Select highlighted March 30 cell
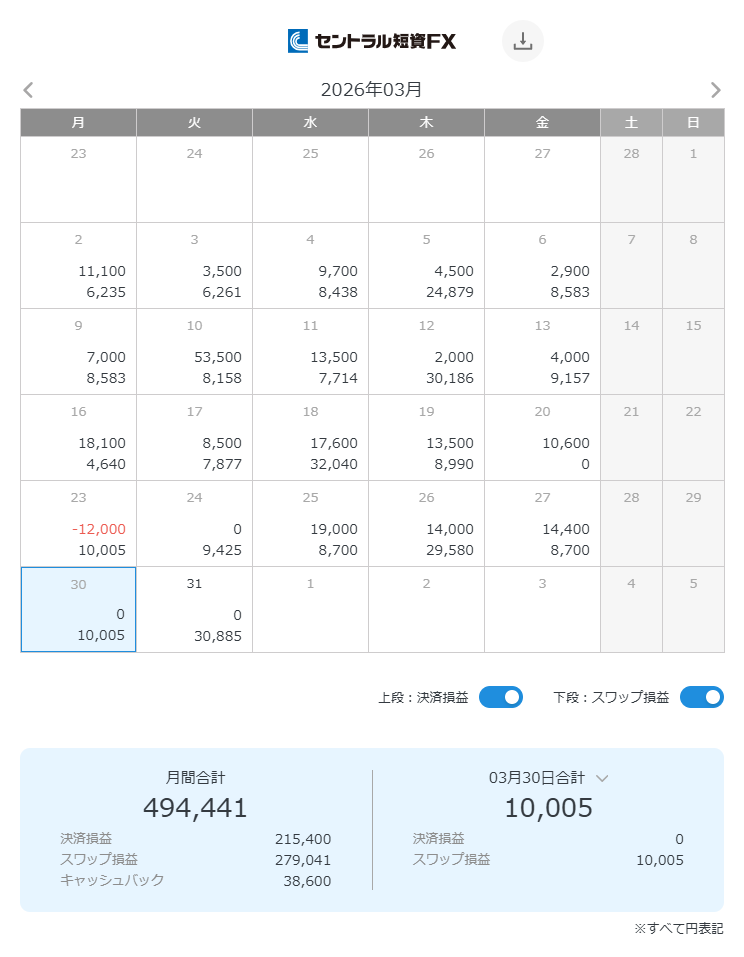 pos(78,610)
